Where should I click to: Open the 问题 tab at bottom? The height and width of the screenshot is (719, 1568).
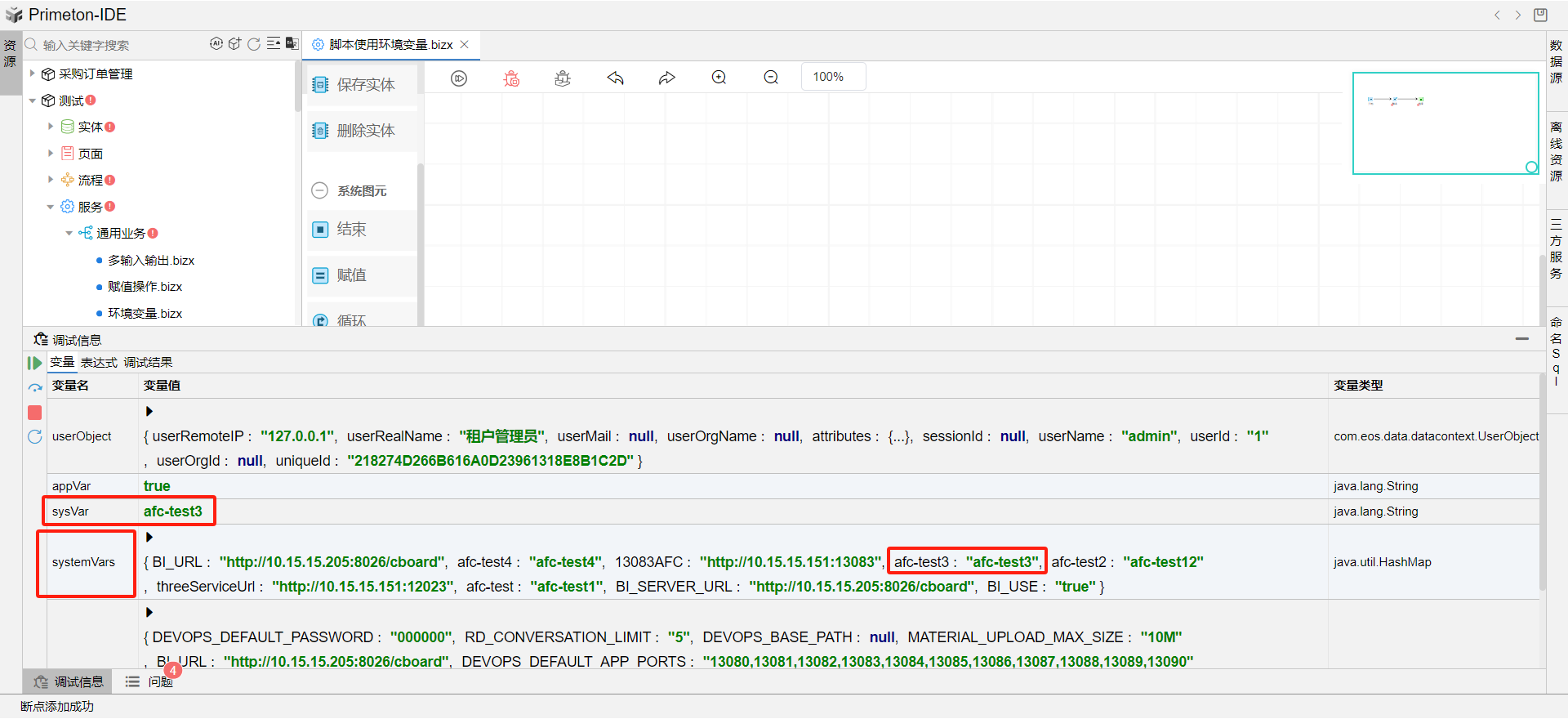click(x=160, y=681)
